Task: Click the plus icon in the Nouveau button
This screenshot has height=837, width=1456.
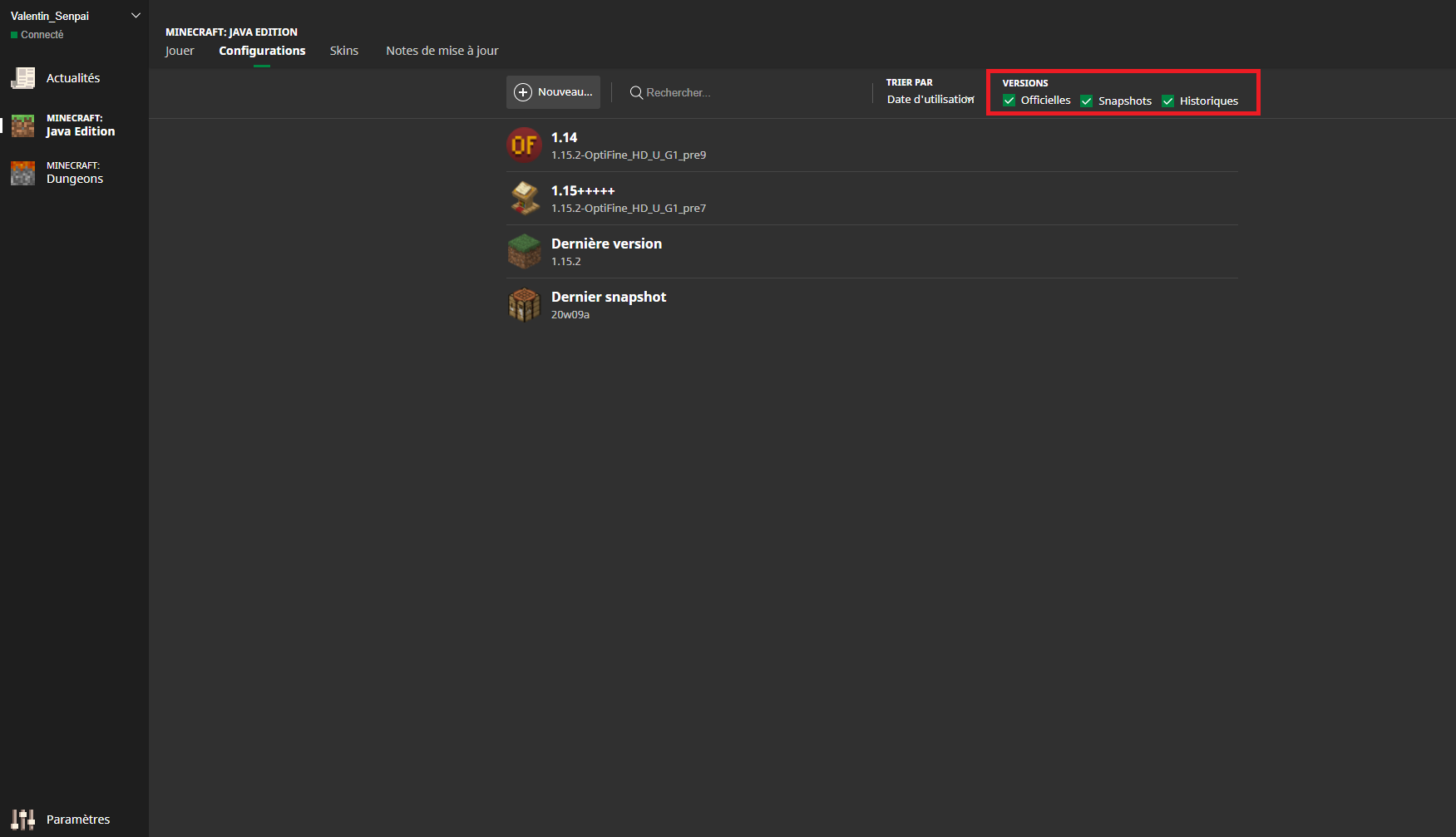Action: 523,92
